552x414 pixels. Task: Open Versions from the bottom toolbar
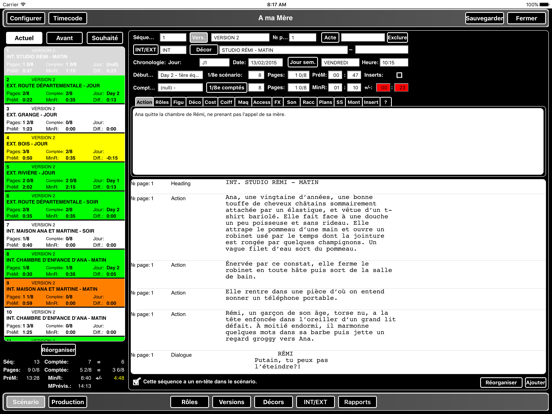[231, 402]
